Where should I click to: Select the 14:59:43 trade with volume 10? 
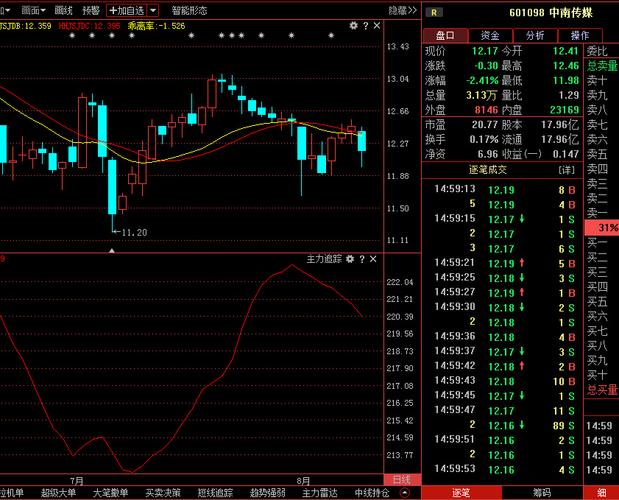(x=504, y=381)
